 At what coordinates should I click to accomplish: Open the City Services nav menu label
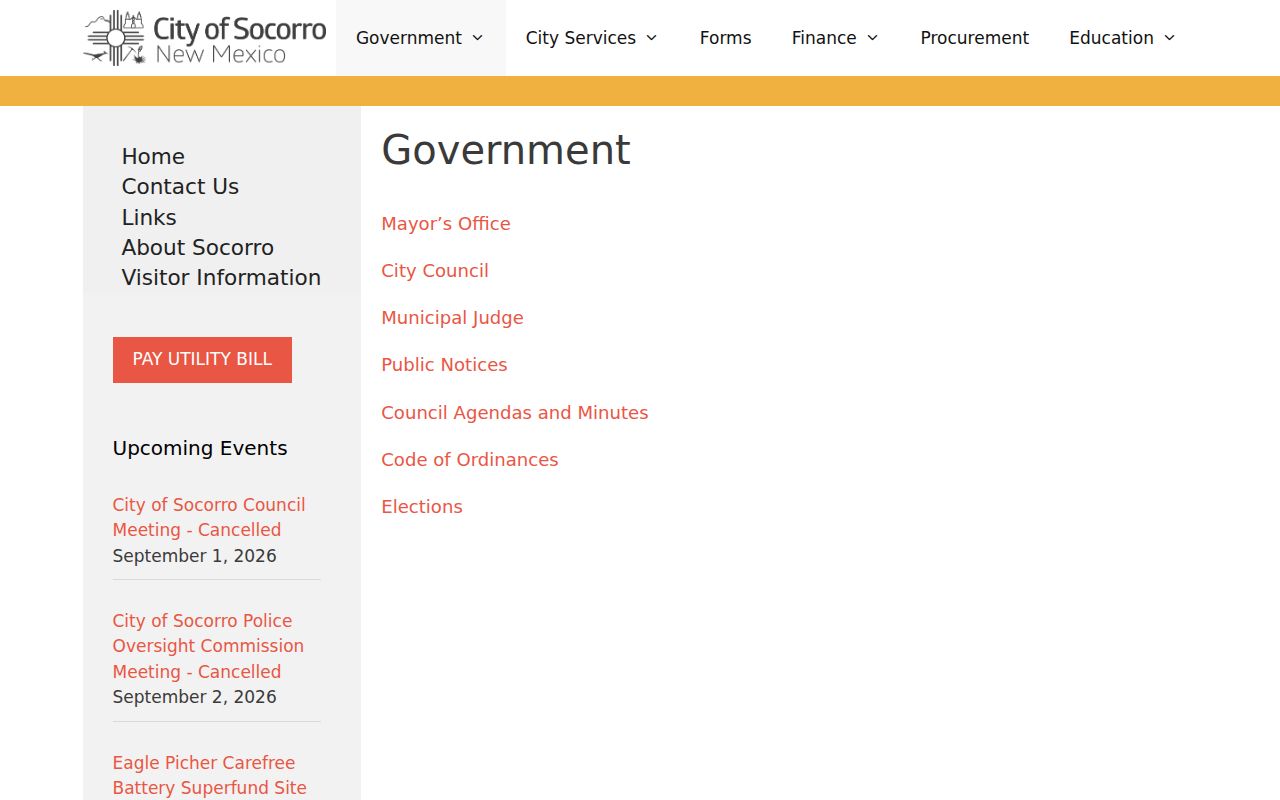click(x=581, y=38)
